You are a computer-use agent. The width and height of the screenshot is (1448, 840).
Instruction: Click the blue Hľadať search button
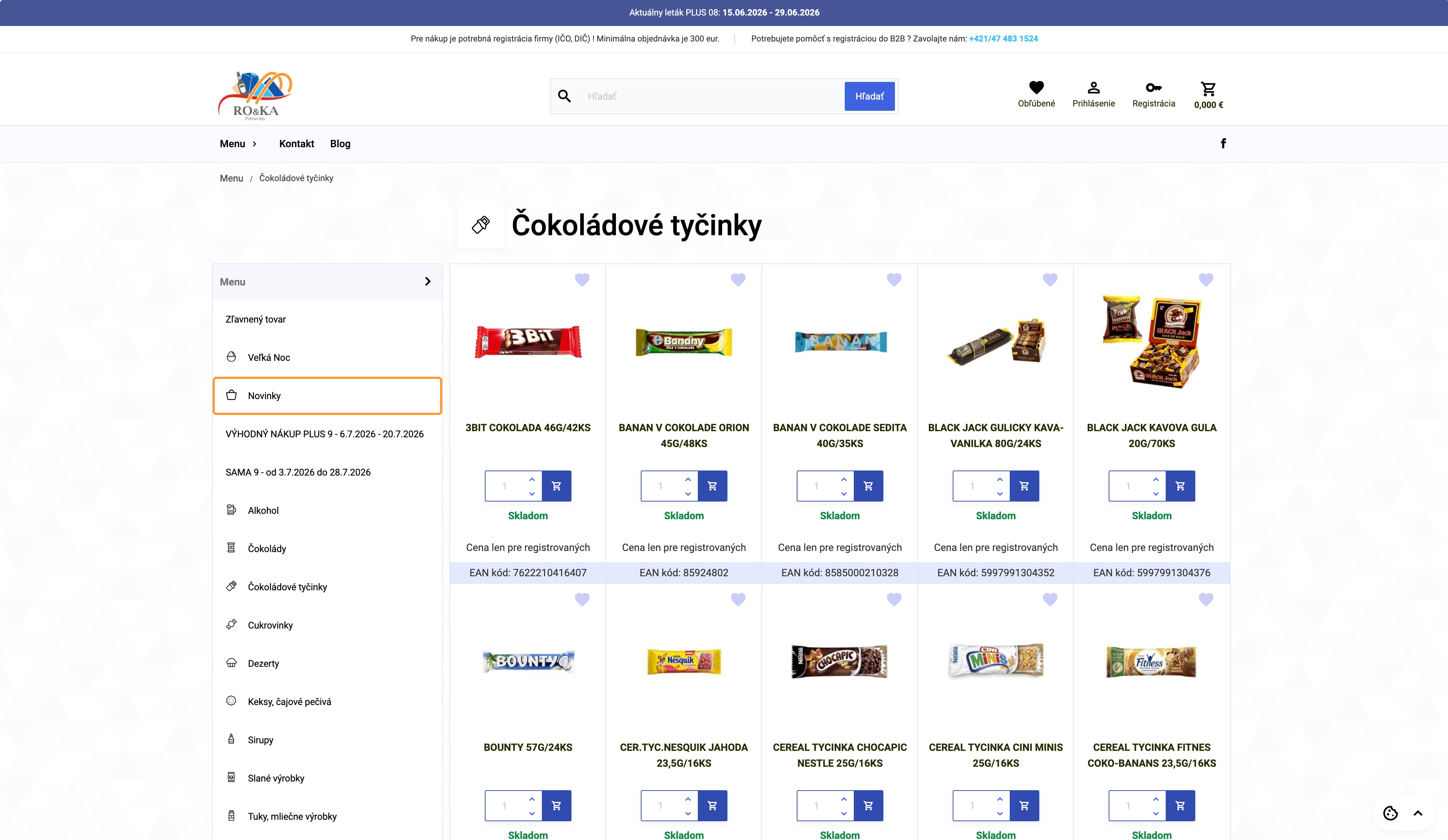click(x=869, y=96)
